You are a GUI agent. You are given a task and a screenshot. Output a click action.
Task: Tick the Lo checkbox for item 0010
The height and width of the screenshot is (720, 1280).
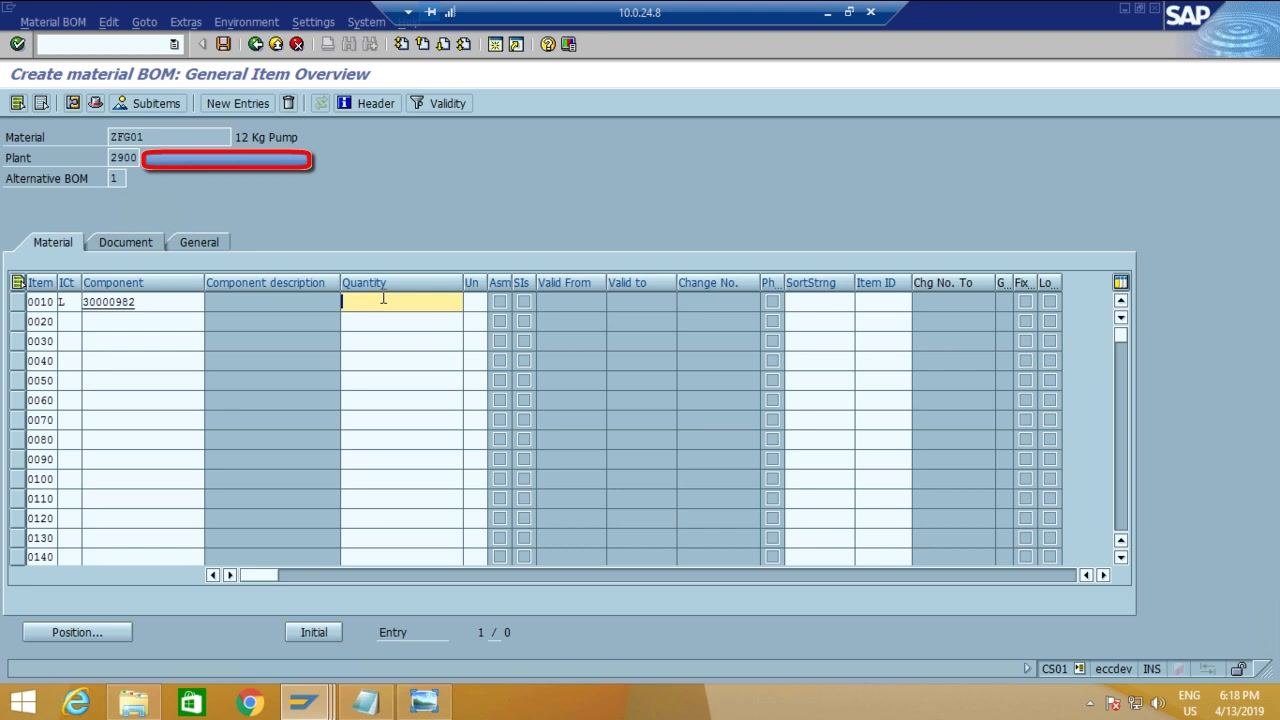click(x=1049, y=302)
